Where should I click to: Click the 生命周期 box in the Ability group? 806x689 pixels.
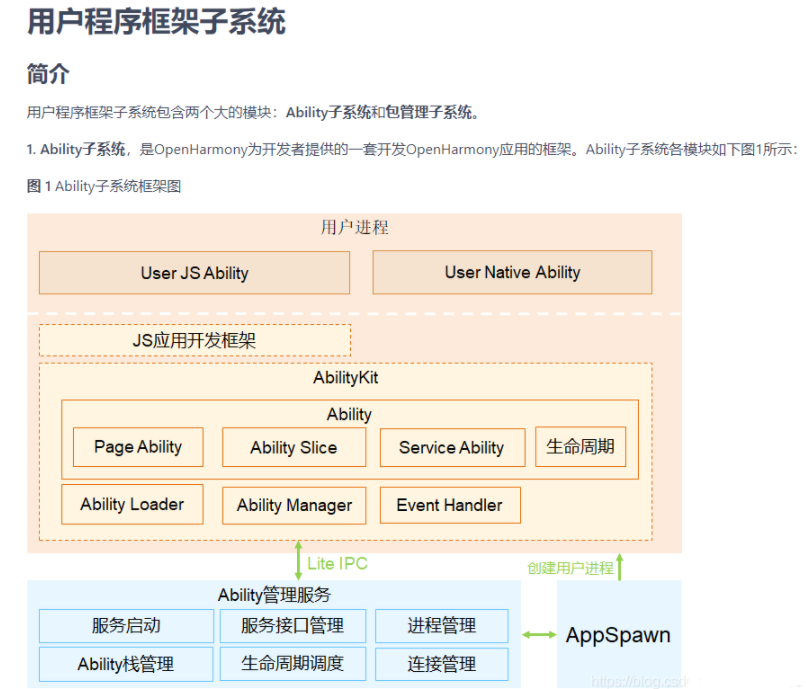point(580,447)
